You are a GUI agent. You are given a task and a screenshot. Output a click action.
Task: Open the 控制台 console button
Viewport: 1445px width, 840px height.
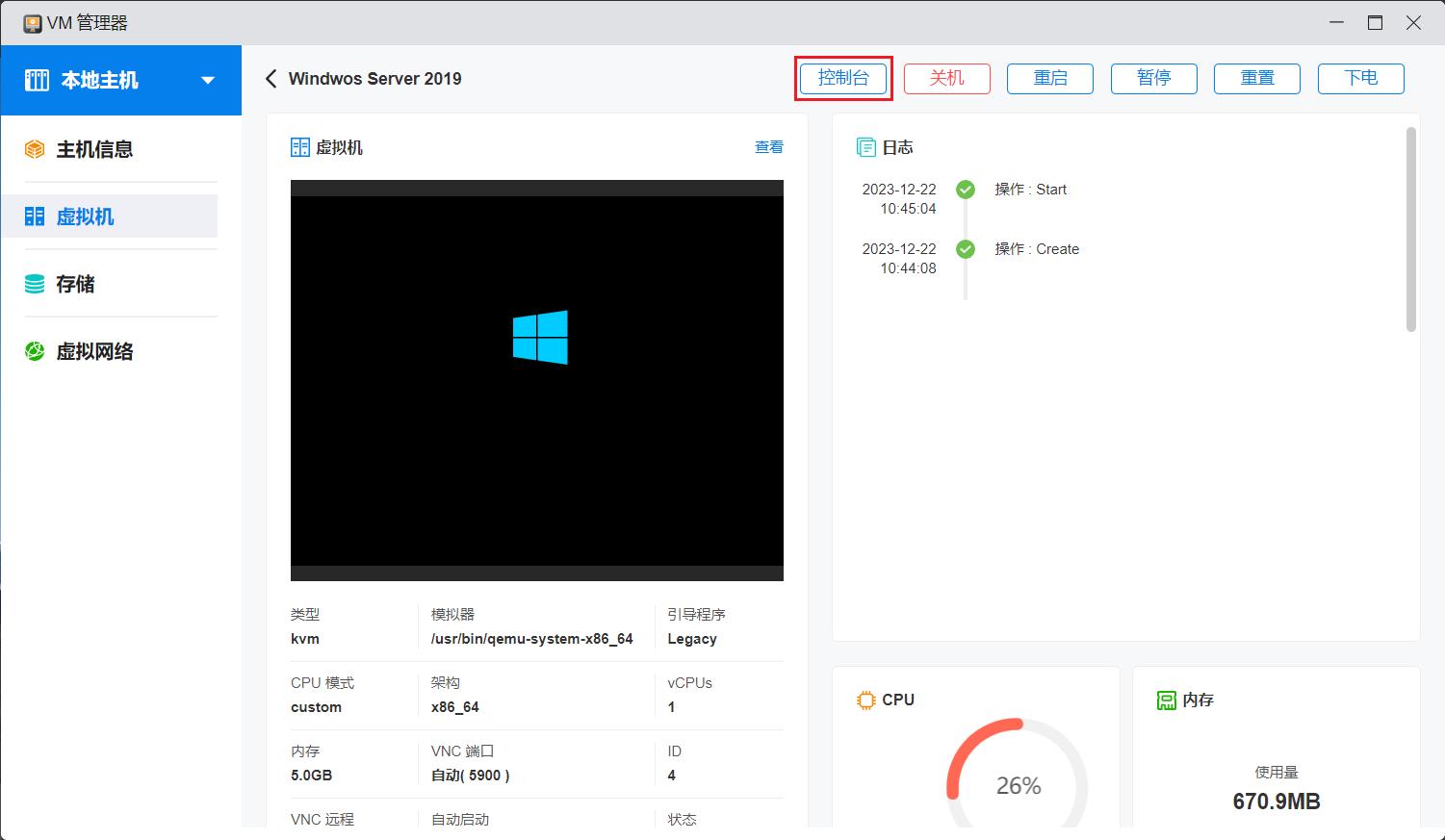coord(843,78)
